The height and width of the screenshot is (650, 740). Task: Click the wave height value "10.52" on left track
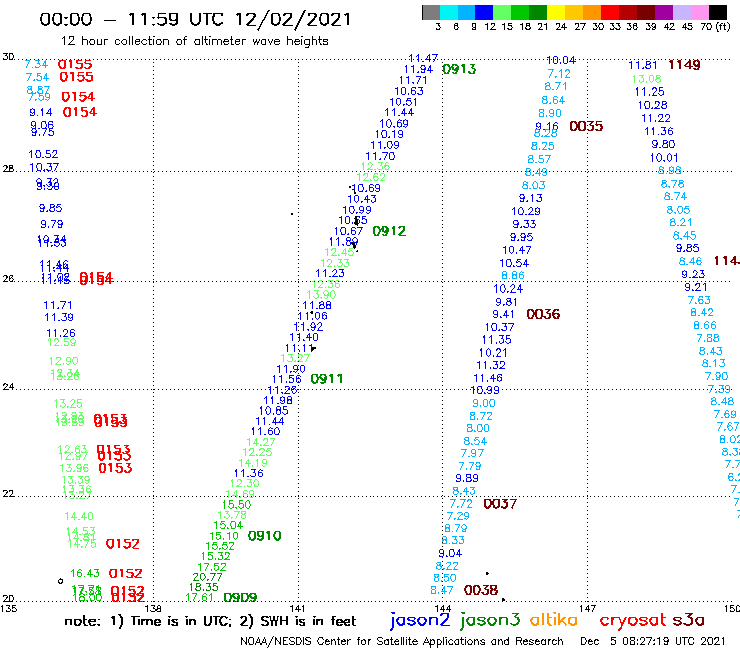[43, 154]
